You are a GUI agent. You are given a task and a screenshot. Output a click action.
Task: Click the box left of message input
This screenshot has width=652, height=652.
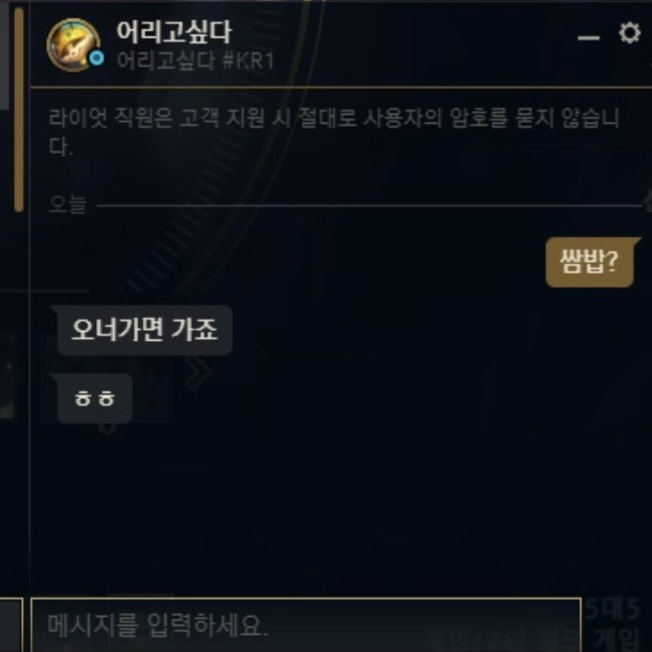[x=11, y=625]
